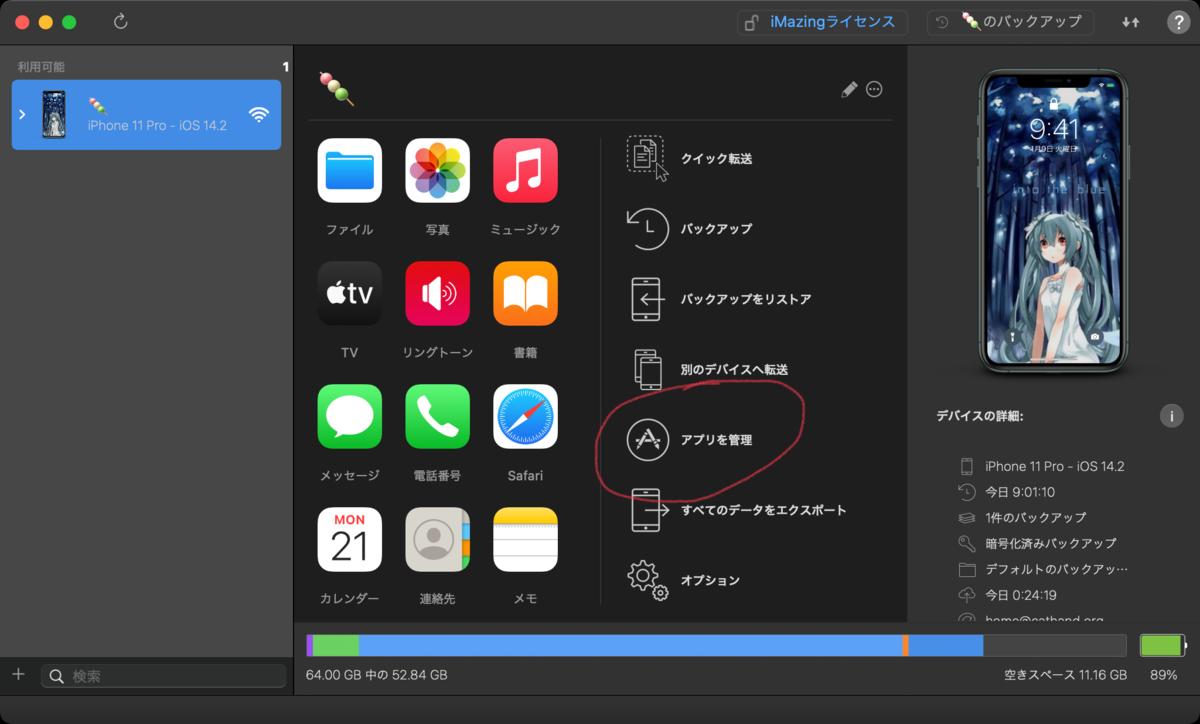Viewport: 1200px width, 724px height.
Task: Open the question mark help button
Action: click(1178, 22)
